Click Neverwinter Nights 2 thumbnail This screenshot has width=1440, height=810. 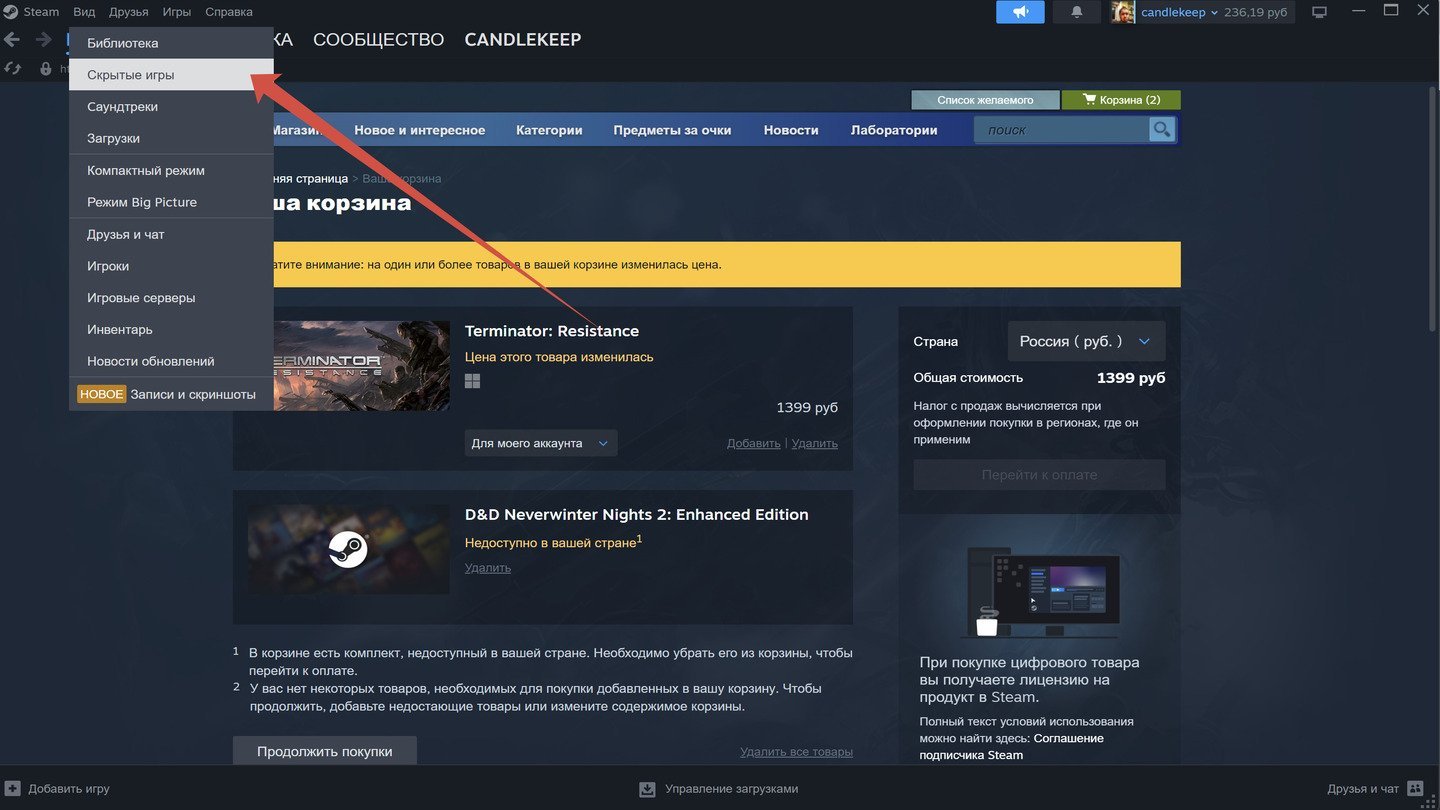349,549
